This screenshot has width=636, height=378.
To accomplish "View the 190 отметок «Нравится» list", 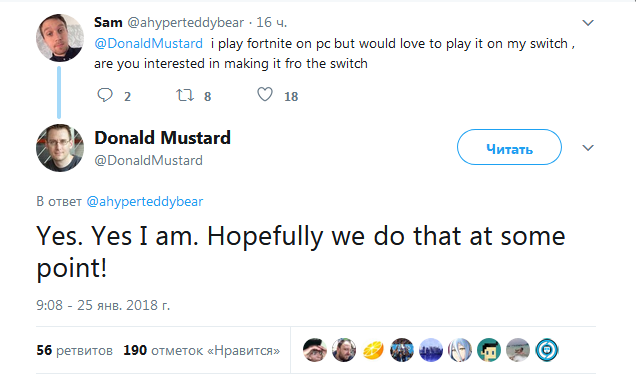I will pos(202,350).
